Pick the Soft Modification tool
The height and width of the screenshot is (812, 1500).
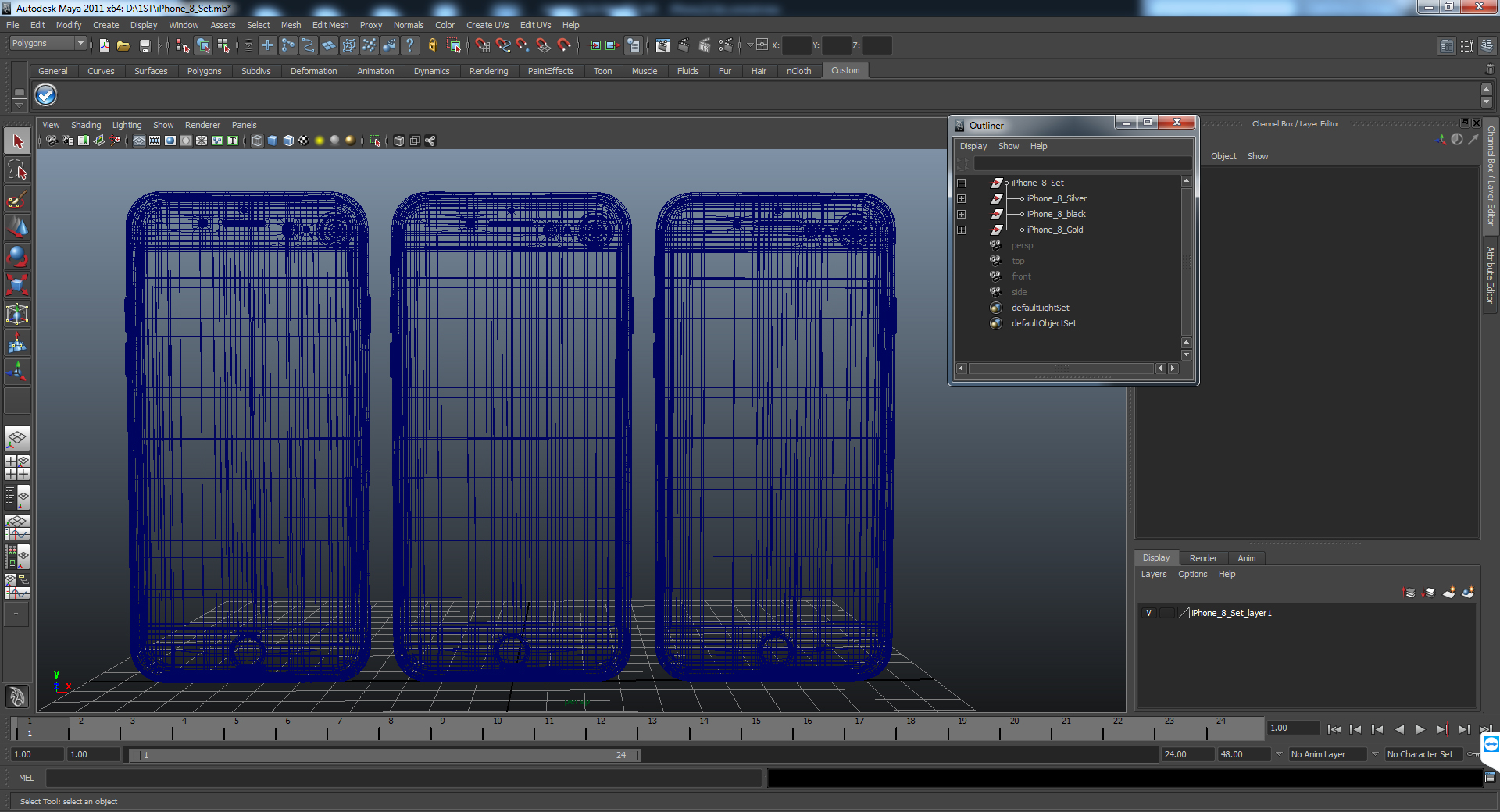pyautogui.click(x=17, y=344)
